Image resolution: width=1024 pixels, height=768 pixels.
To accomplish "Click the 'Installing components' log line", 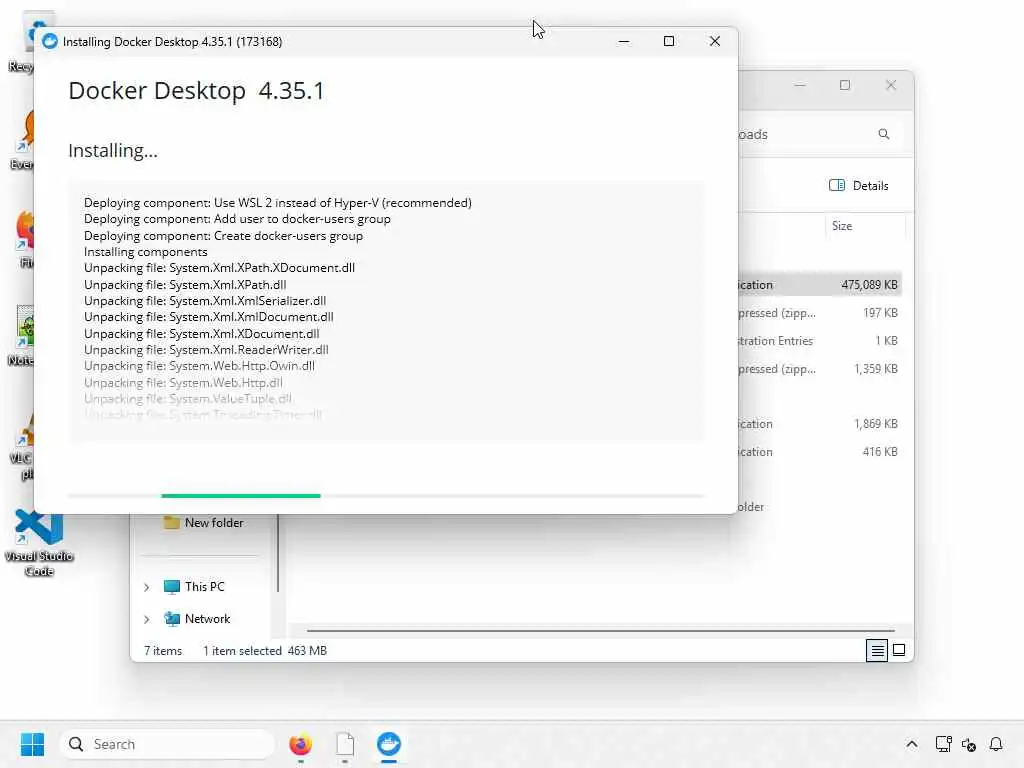I will tap(146, 251).
